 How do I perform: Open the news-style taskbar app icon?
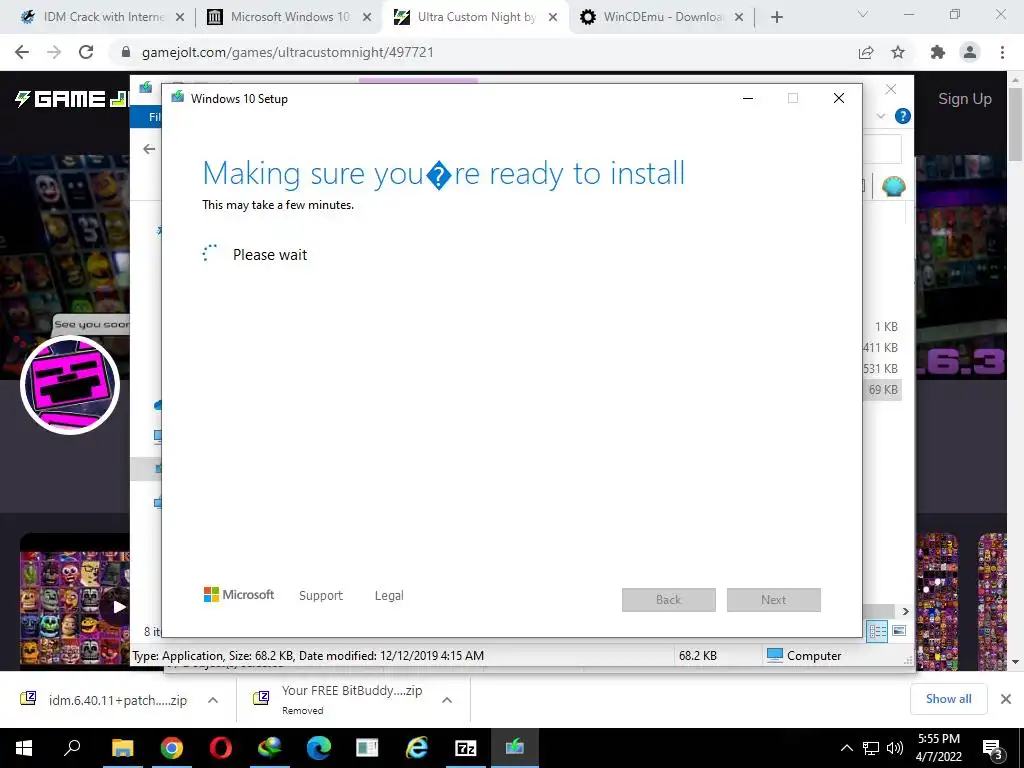point(367,748)
